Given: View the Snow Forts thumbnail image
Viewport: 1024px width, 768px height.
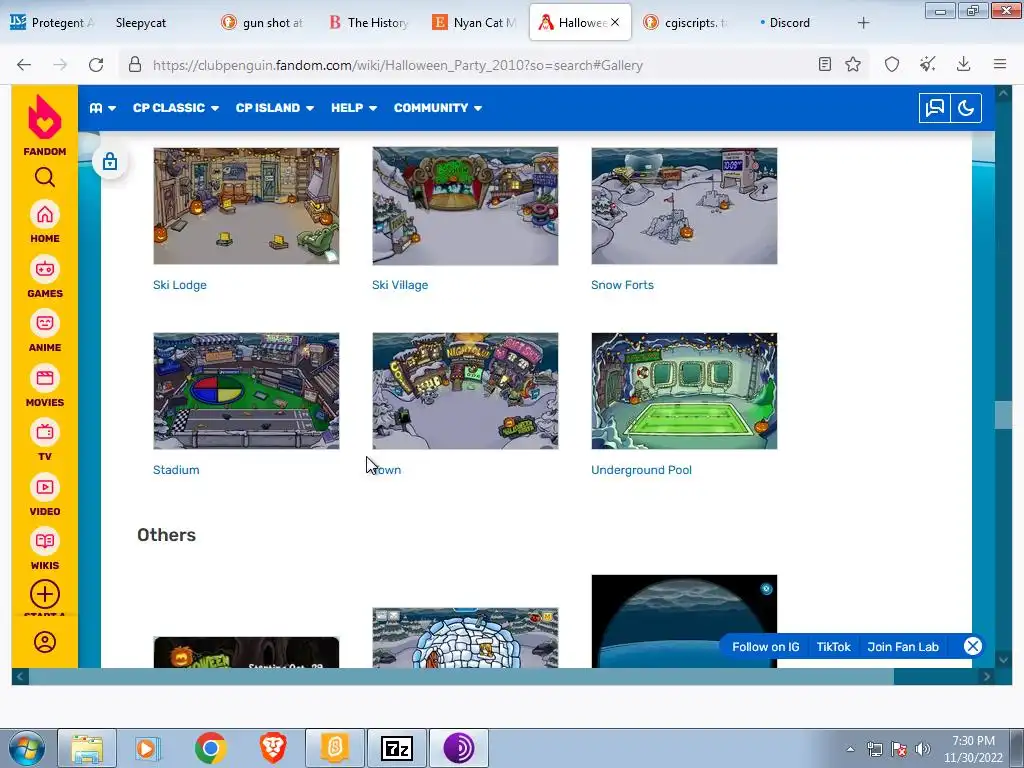Looking at the screenshot, I should click(x=684, y=206).
